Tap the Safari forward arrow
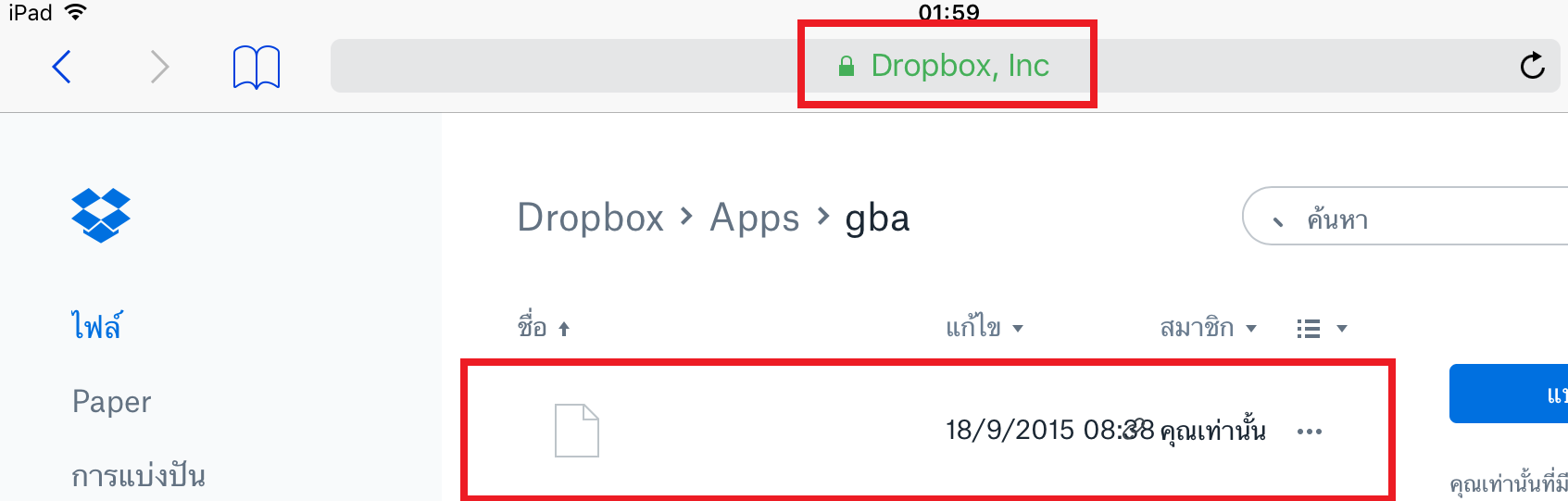Viewport: 1568px width, 501px height. 160,67
